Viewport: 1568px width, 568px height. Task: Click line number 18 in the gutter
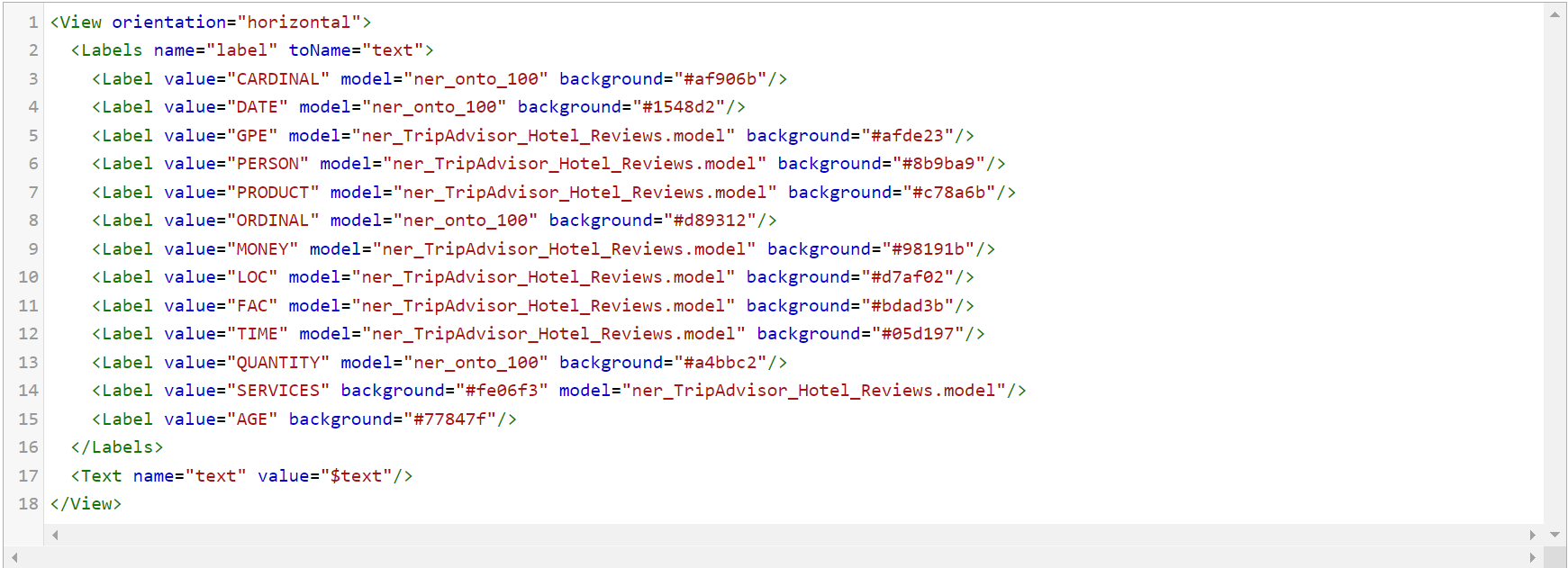(x=29, y=504)
